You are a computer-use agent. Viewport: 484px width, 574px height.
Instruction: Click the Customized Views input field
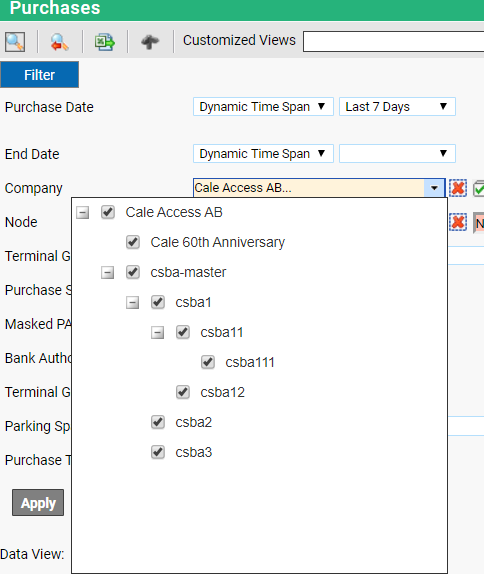[x=393, y=41]
